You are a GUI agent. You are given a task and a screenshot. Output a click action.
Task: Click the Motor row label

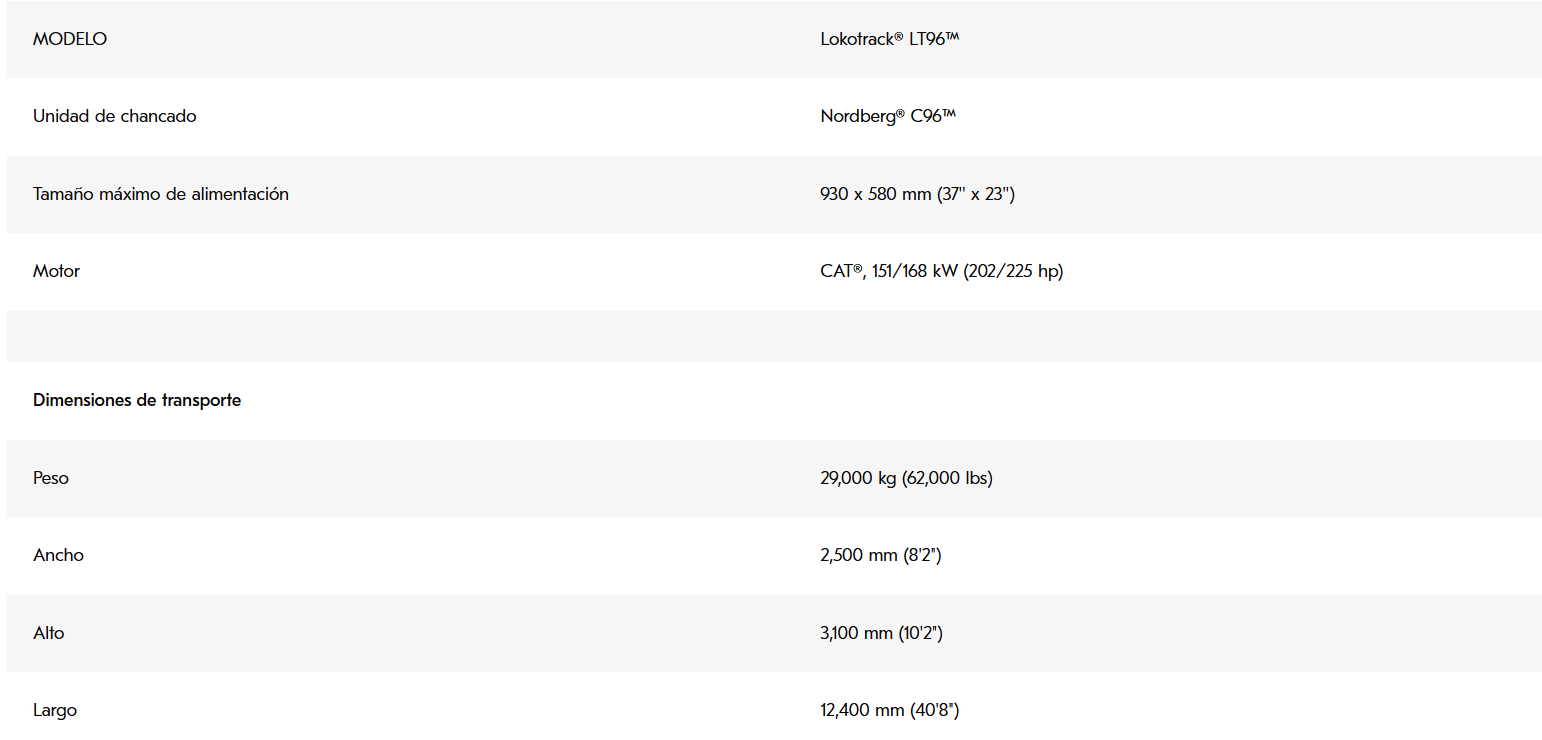pyautogui.click(x=56, y=271)
